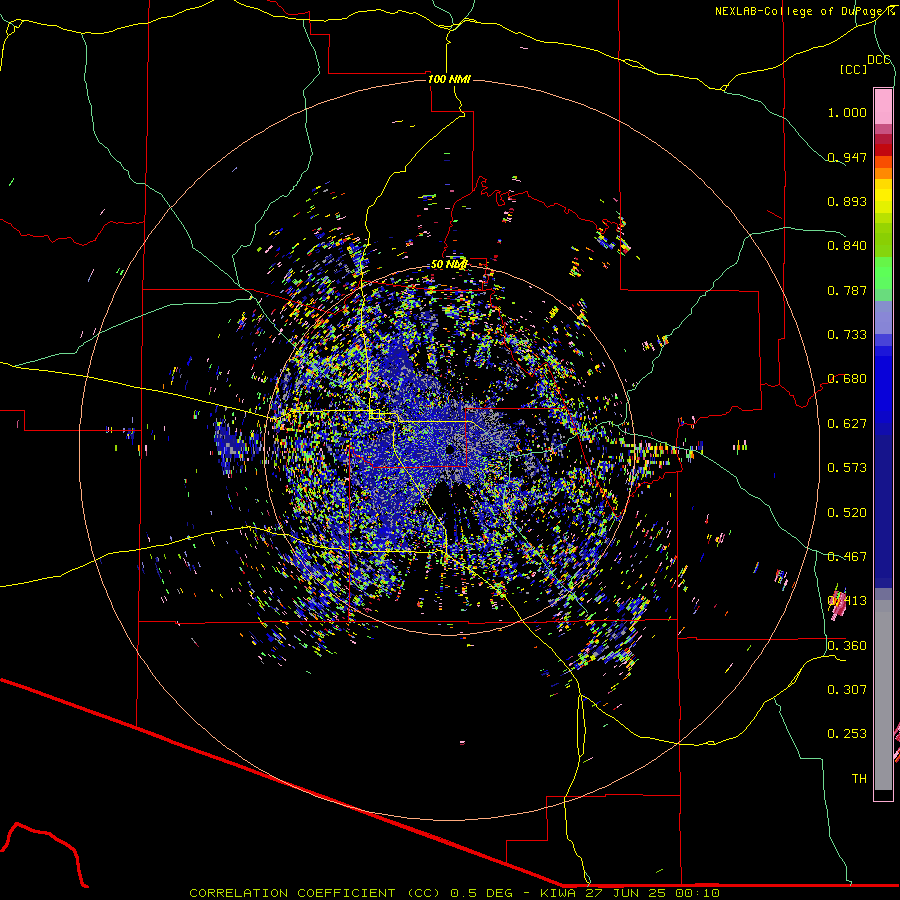Select the 0.307 scale value
Screen dimensions: 900x900
tap(847, 690)
